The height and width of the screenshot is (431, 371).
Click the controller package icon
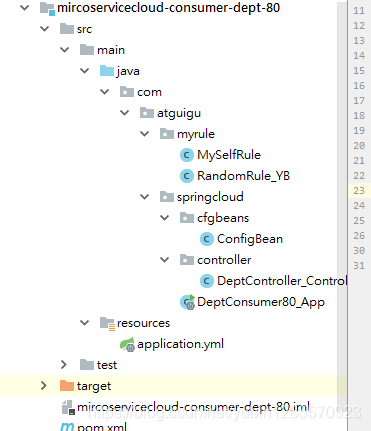pyautogui.click(x=187, y=260)
